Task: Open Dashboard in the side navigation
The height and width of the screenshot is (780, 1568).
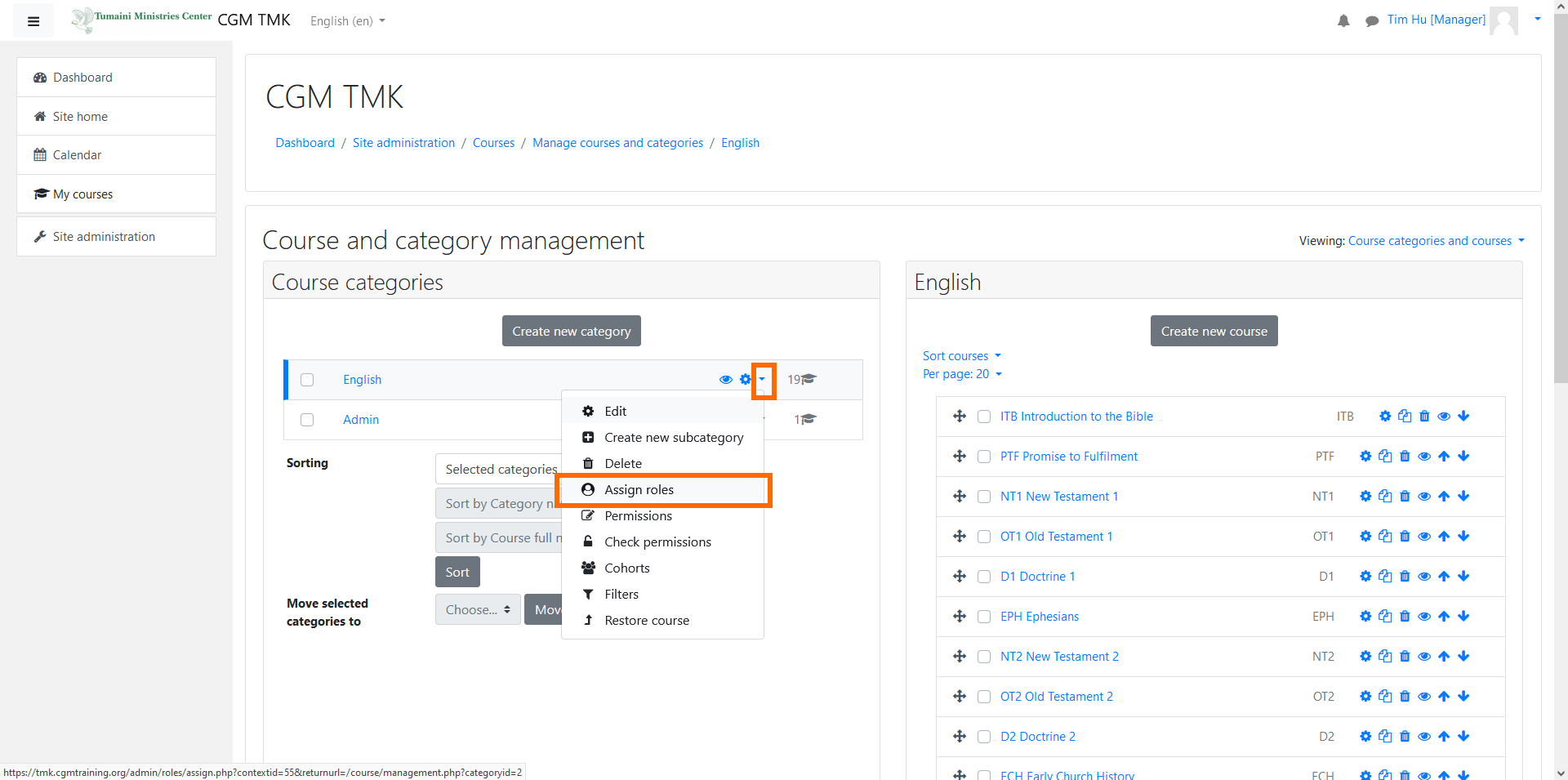Action: click(x=116, y=78)
